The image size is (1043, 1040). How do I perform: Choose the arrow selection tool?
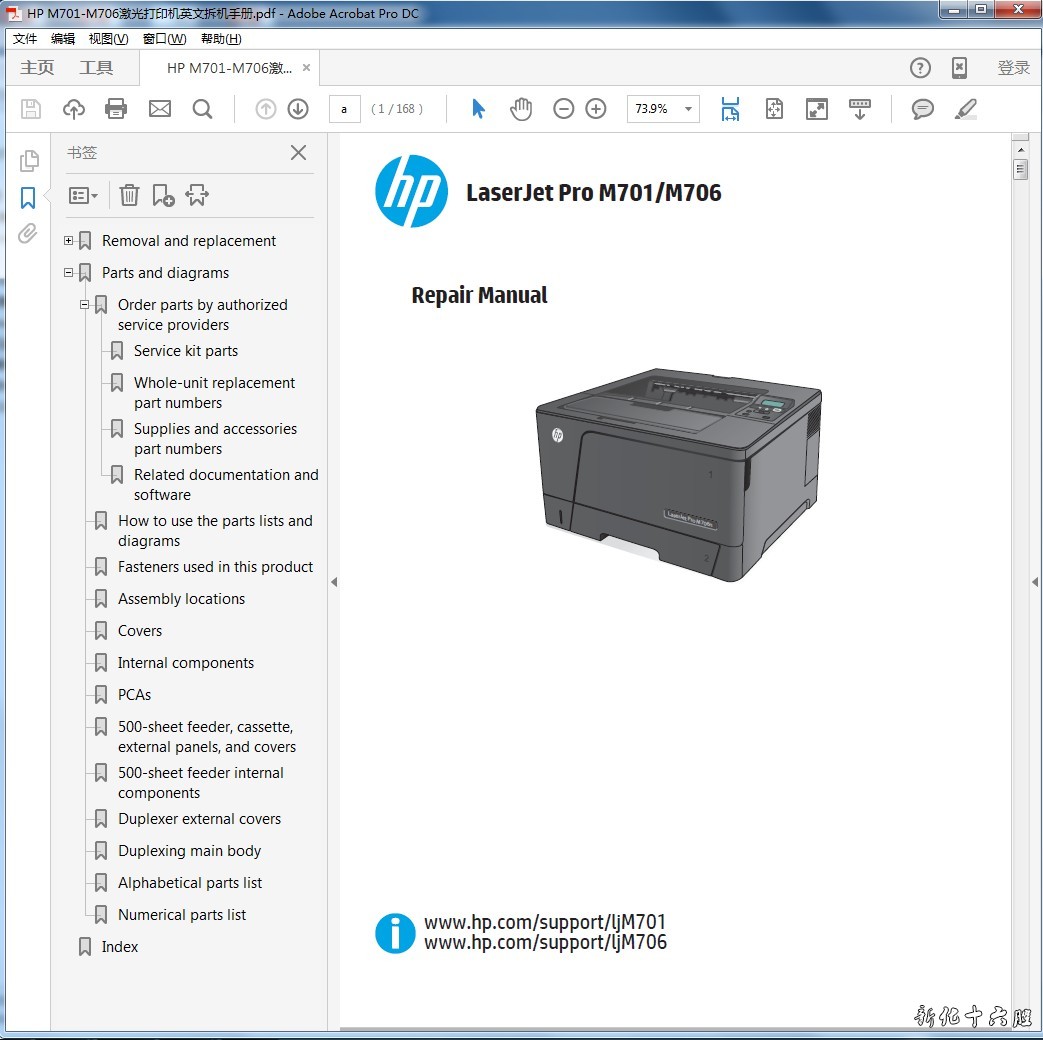pos(478,109)
